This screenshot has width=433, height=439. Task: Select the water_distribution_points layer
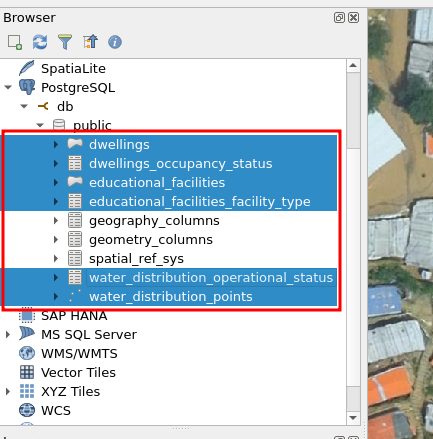point(171,297)
